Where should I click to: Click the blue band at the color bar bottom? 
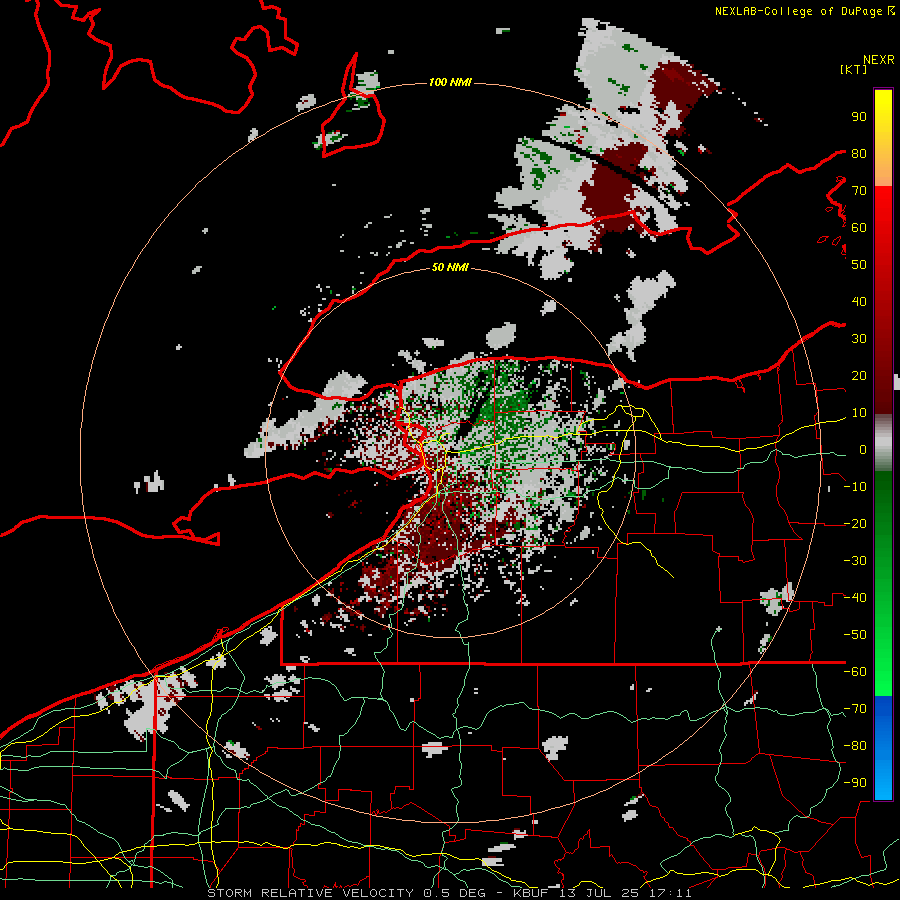(883, 748)
